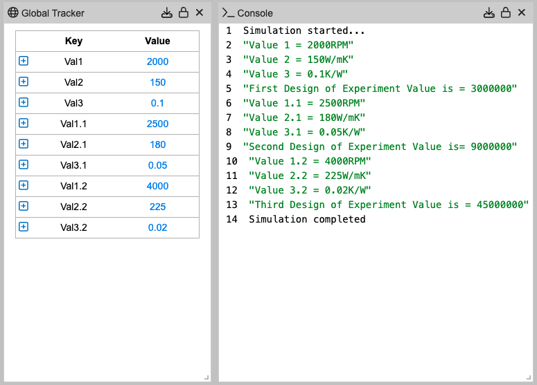Select the value 4000 for Val1.2
This screenshot has width=537, height=385.
[x=158, y=186]
